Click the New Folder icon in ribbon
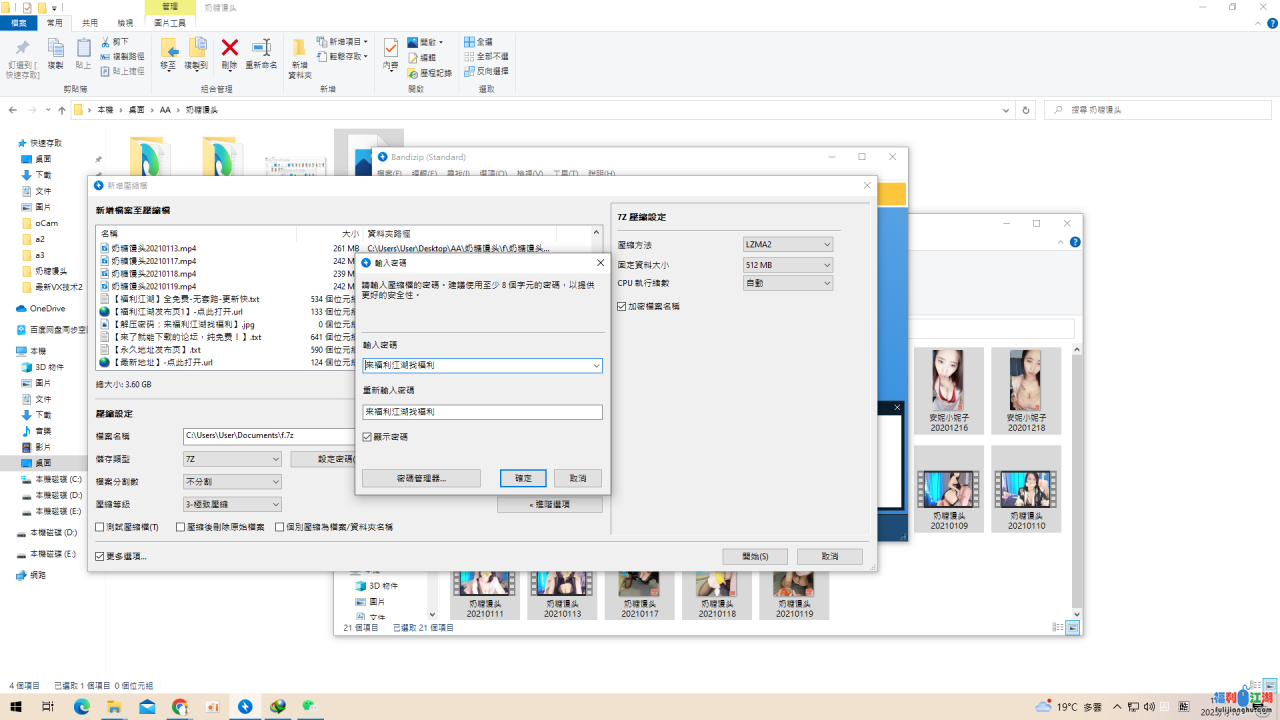Viewport: 1280px width, 720px height. pyautogui.click(x=300, y=54)
